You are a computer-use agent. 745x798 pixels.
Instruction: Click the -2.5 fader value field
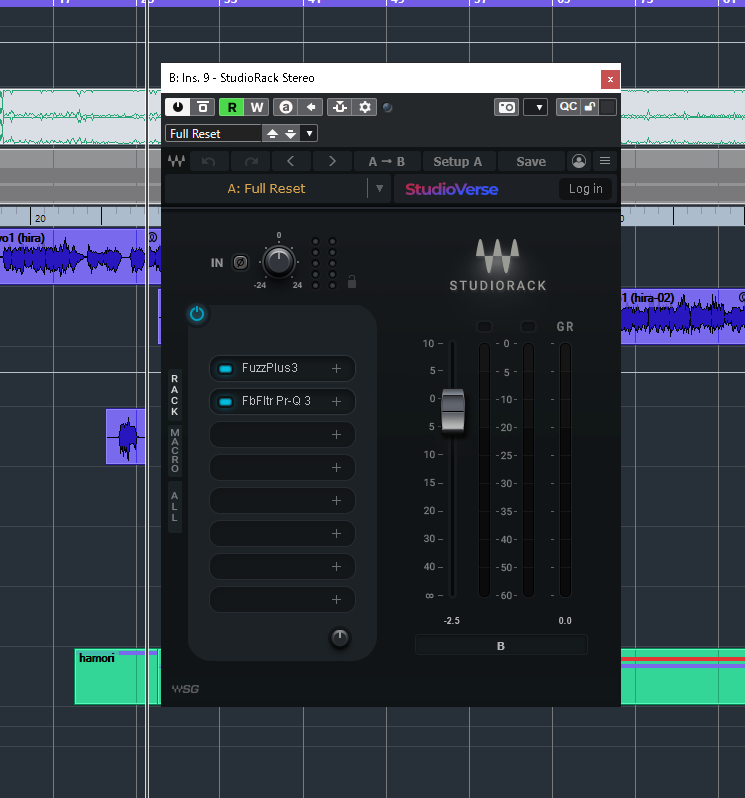(451, 621)
